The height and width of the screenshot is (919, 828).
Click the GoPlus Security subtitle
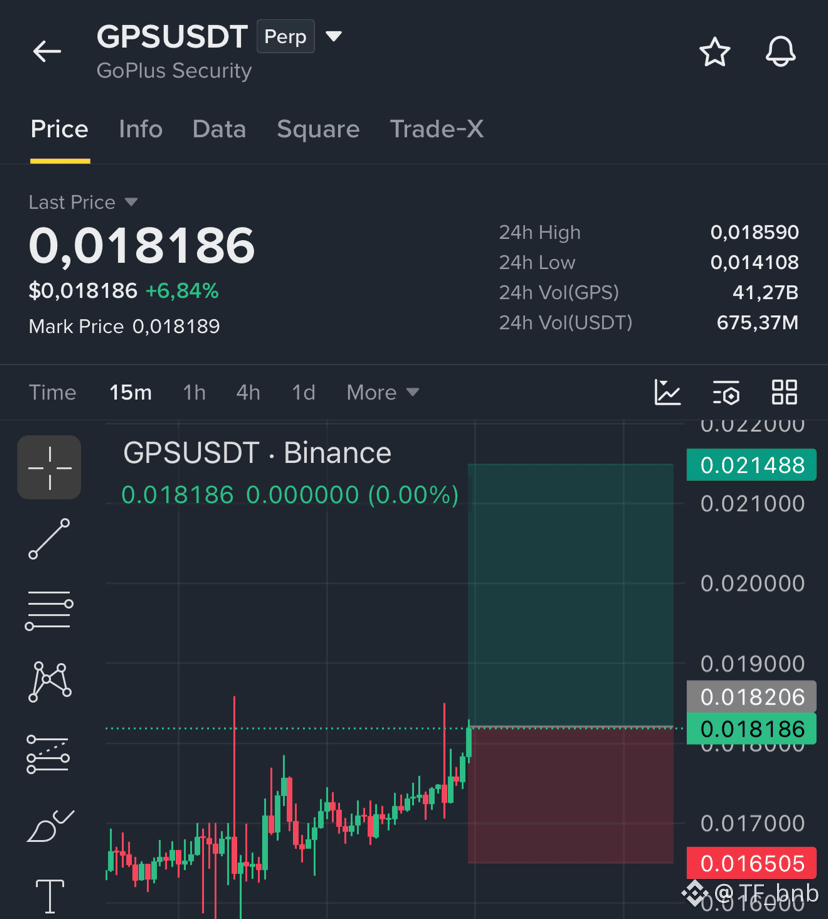click(174, 71)
